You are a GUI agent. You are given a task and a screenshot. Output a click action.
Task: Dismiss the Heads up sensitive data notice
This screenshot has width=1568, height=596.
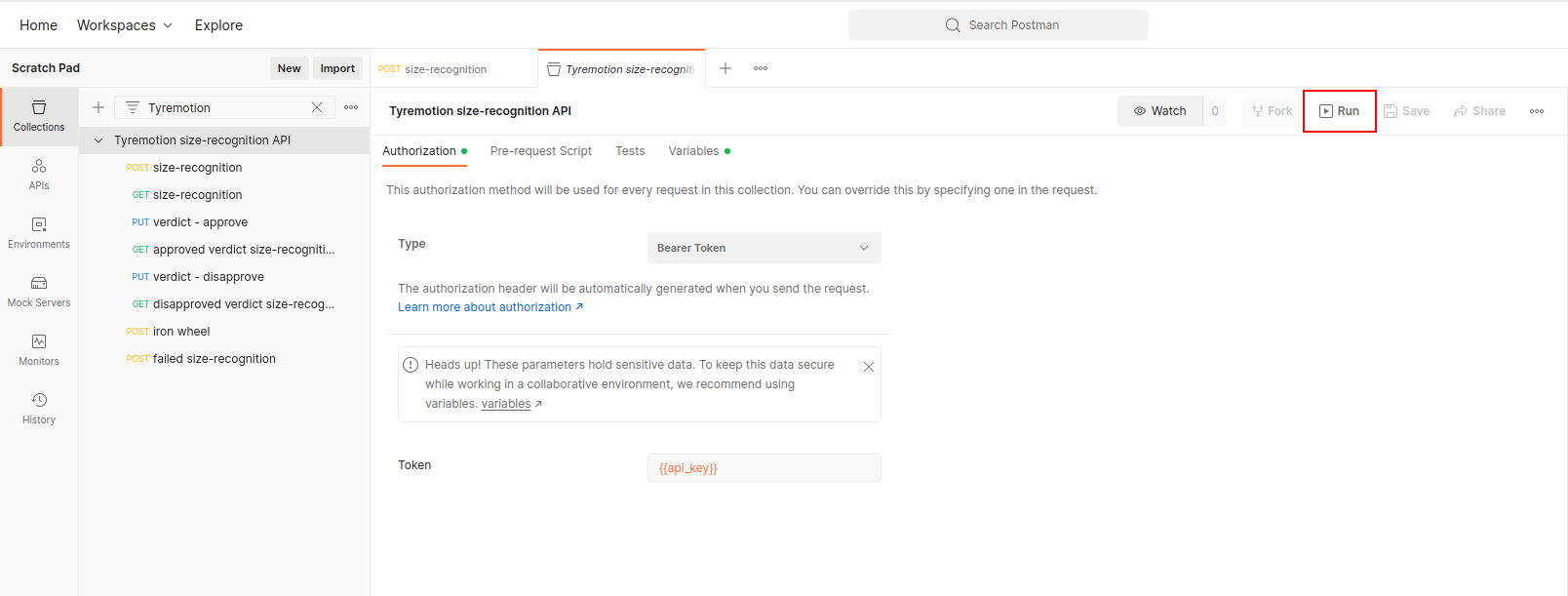pos(869,367)
